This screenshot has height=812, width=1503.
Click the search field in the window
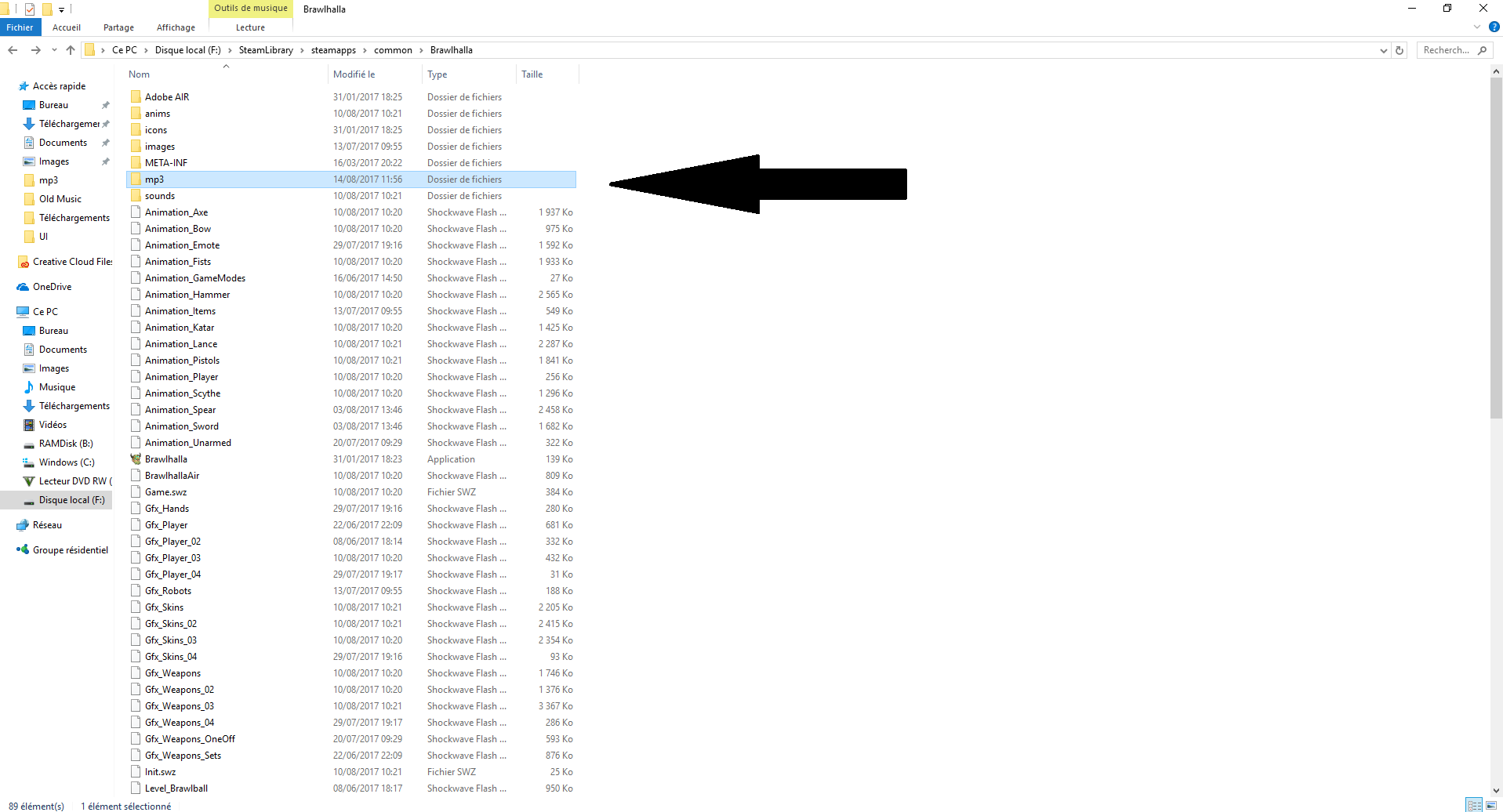(1453, 50)
